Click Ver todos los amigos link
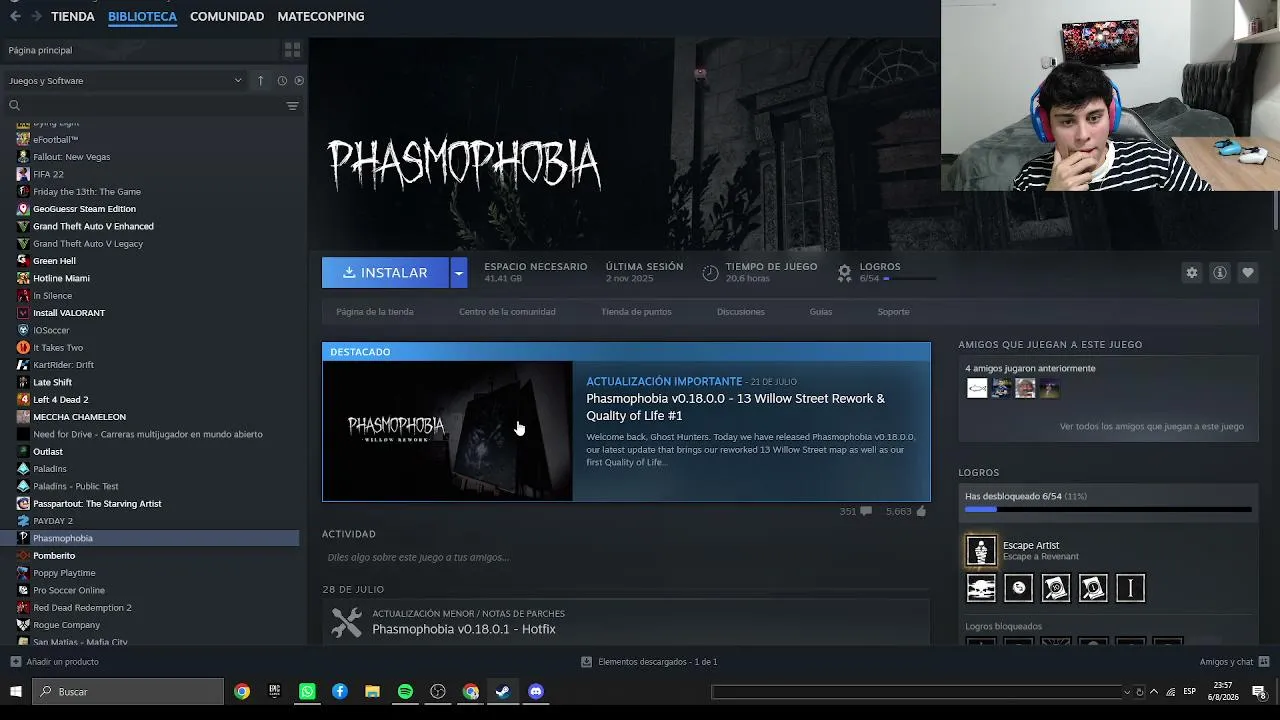Screen dimensions: 1280x720 1152,427
